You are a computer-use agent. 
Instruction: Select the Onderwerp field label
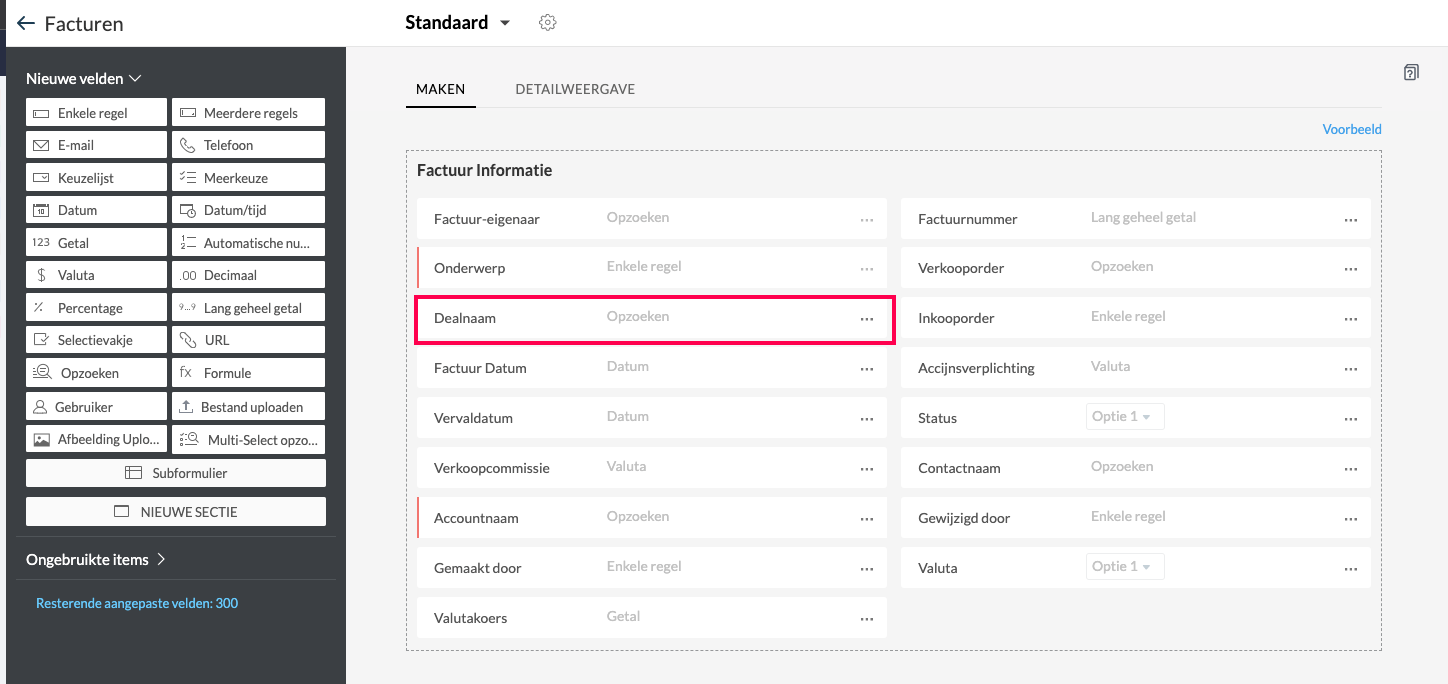point(469,268)
